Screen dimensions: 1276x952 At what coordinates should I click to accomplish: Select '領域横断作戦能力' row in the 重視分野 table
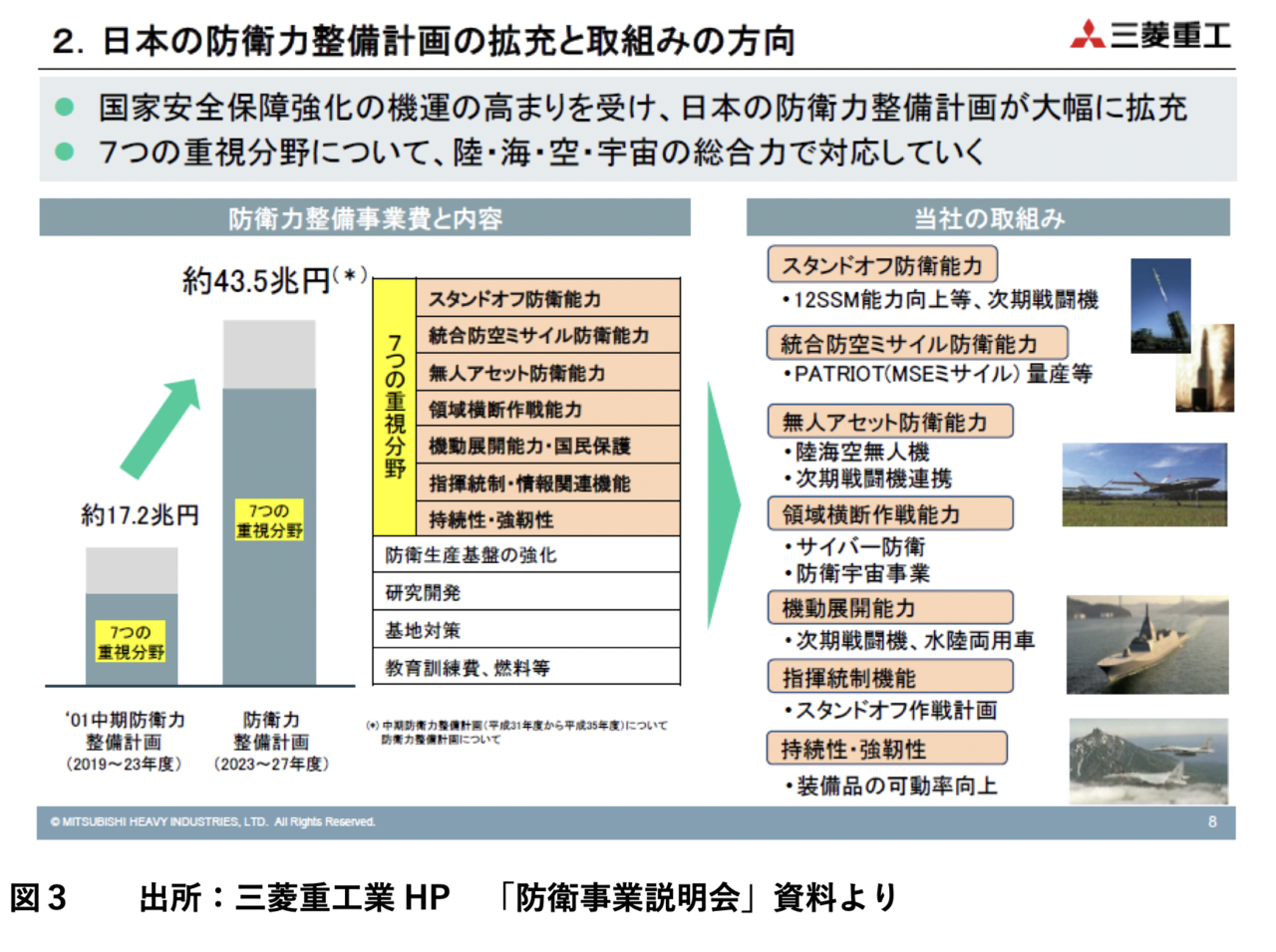click(x=547, y=409)
